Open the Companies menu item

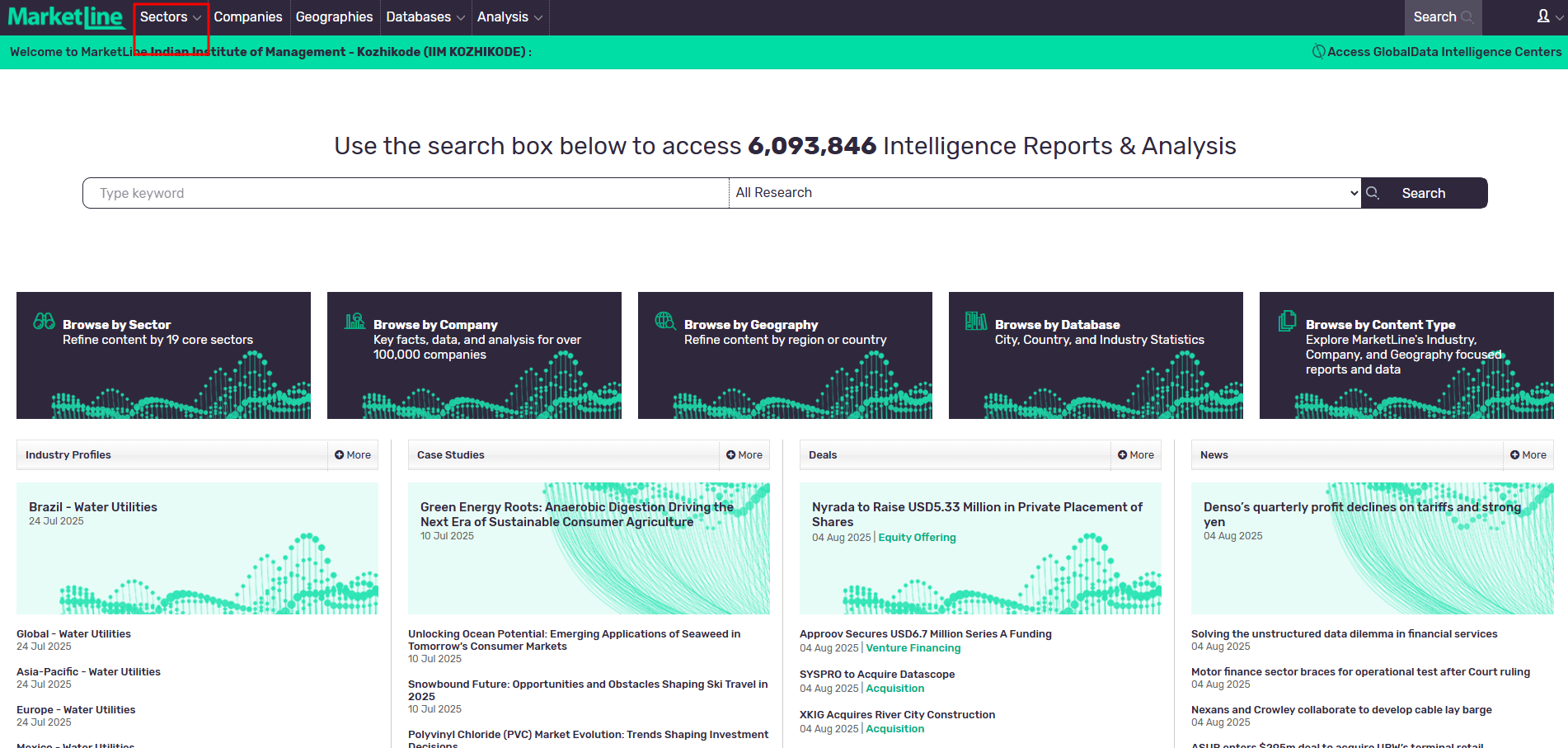pos(248,17)
